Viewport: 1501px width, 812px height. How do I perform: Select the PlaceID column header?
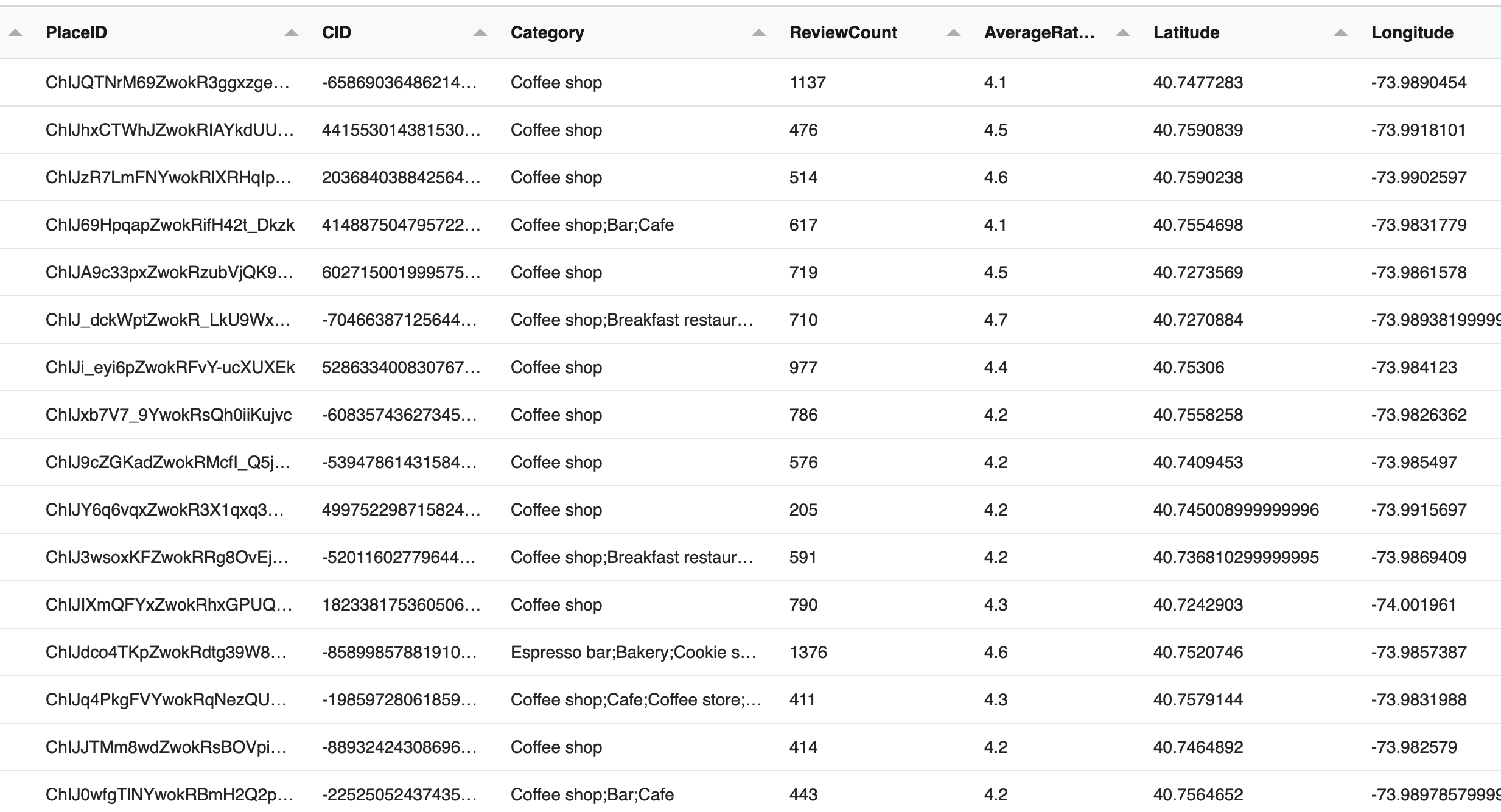click(x=76, y=32)
